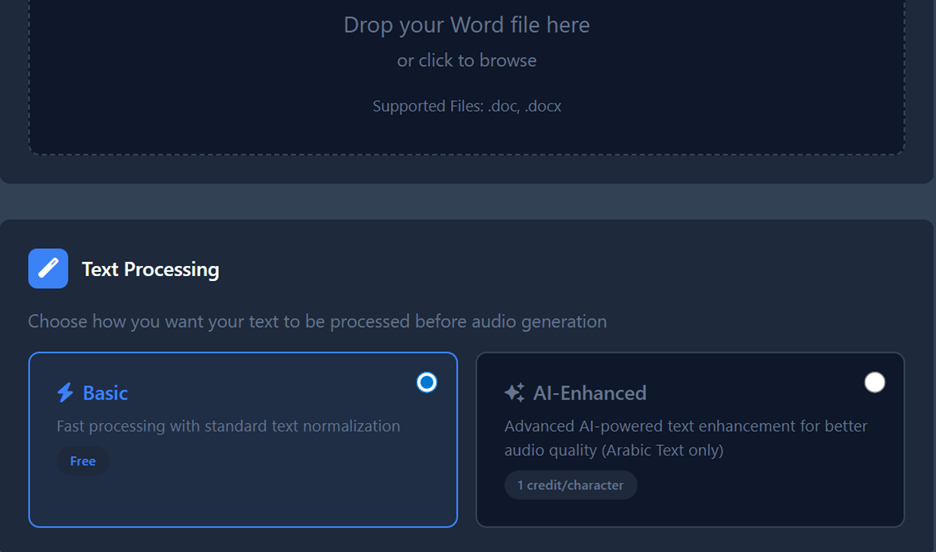Click the 'Basic' option title
This screenshot has width=936, height=552.
coord(105,393)
